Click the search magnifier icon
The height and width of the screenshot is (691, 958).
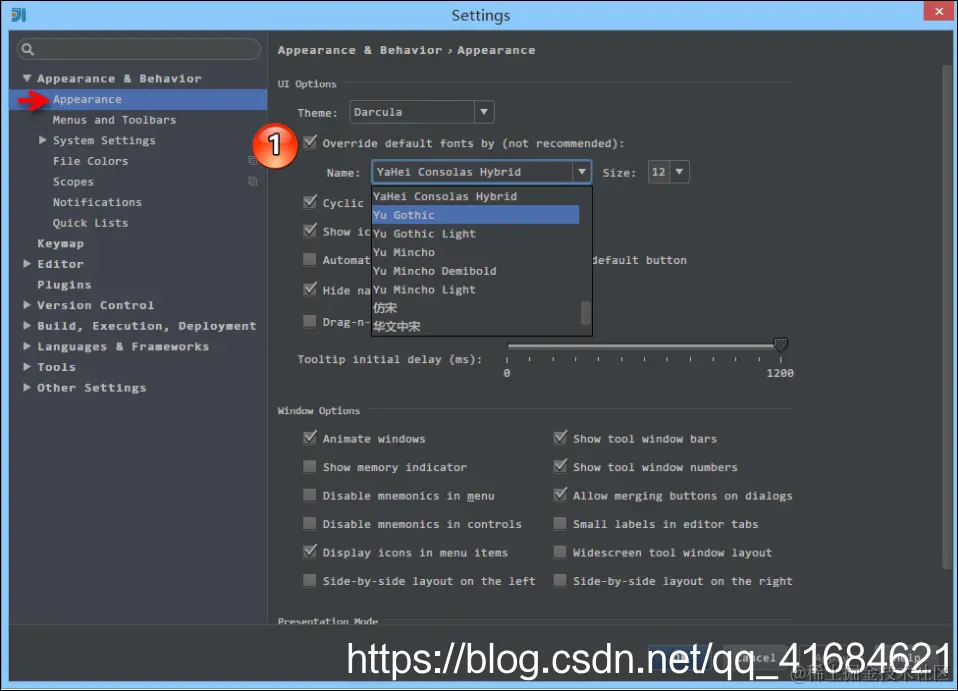pyautogui.click(x=27, y=49)
